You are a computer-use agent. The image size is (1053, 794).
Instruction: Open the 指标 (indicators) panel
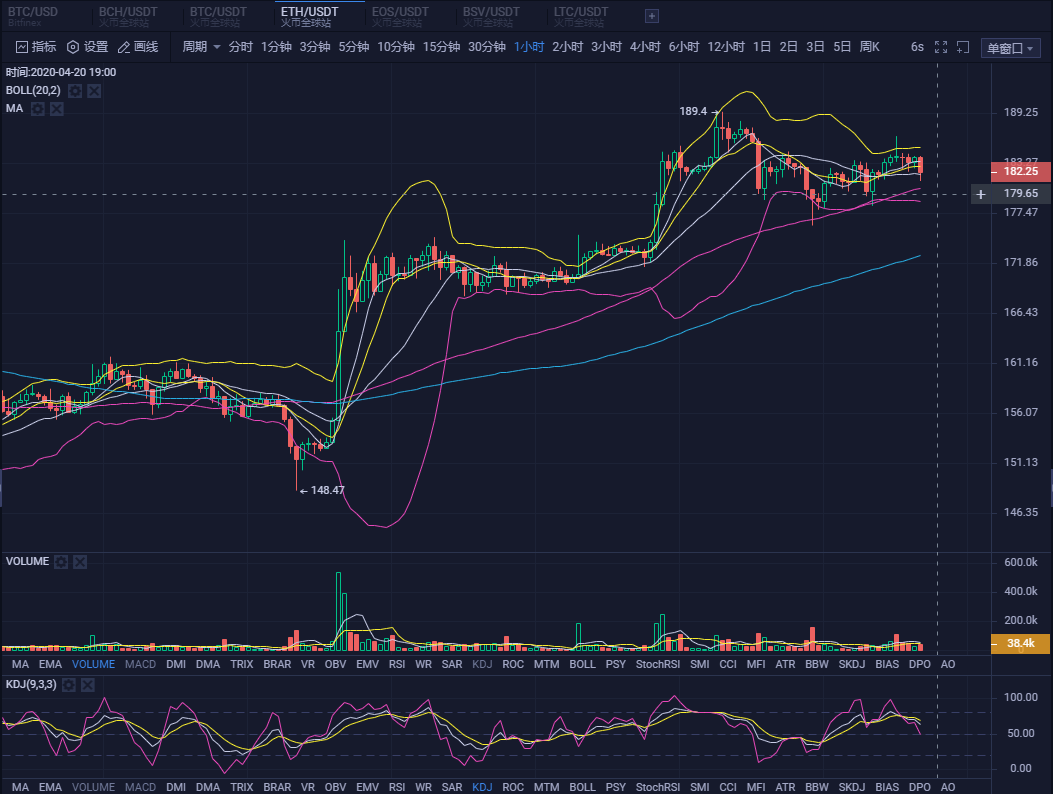tap(34, 46)
